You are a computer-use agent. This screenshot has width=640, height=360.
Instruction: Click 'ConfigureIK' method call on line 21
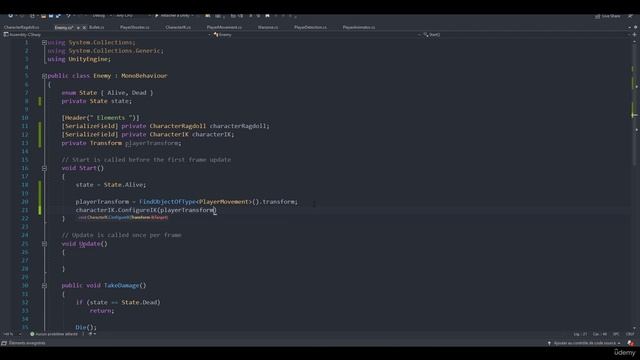pos(137,210)
